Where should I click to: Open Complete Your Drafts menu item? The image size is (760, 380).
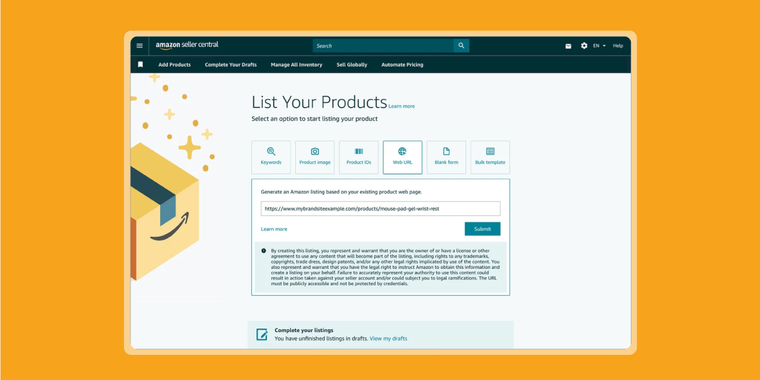click(231, 64)
